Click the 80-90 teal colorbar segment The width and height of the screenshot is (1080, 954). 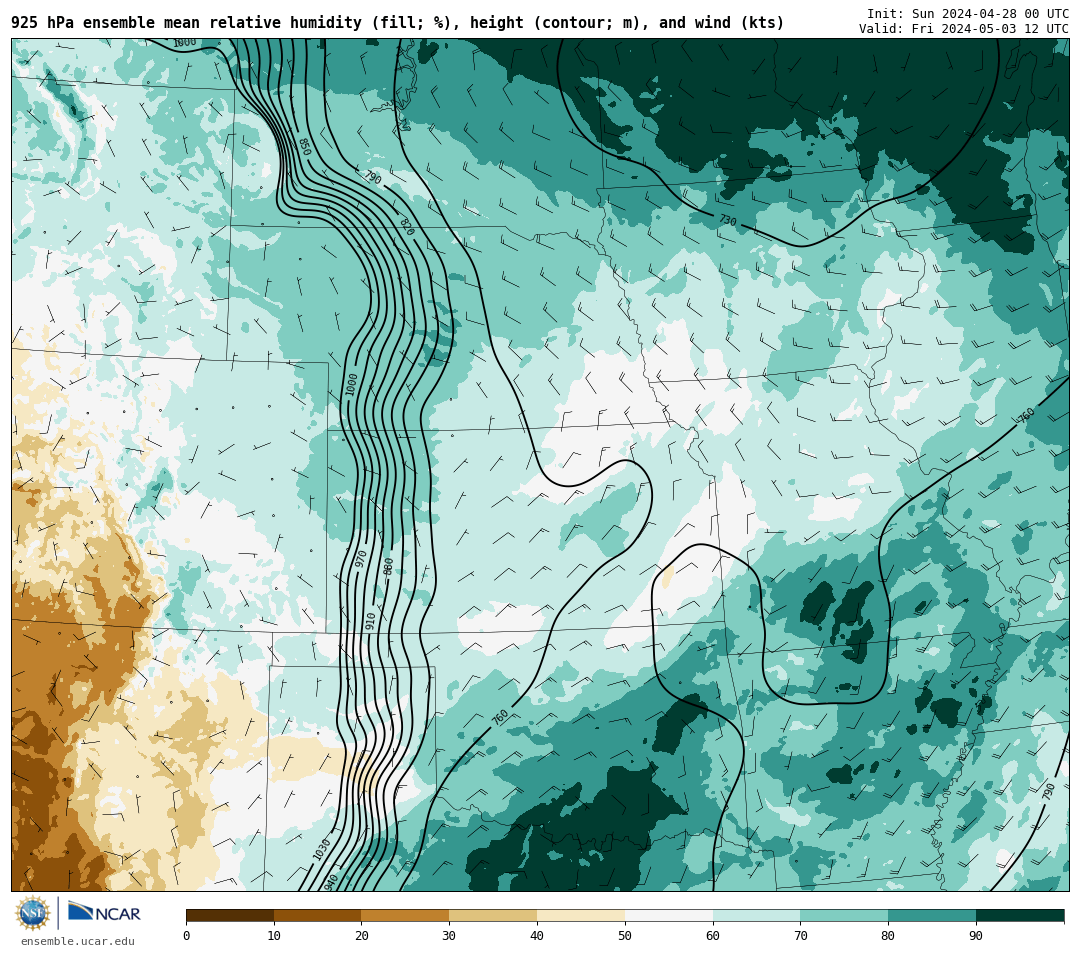(932, 915)
